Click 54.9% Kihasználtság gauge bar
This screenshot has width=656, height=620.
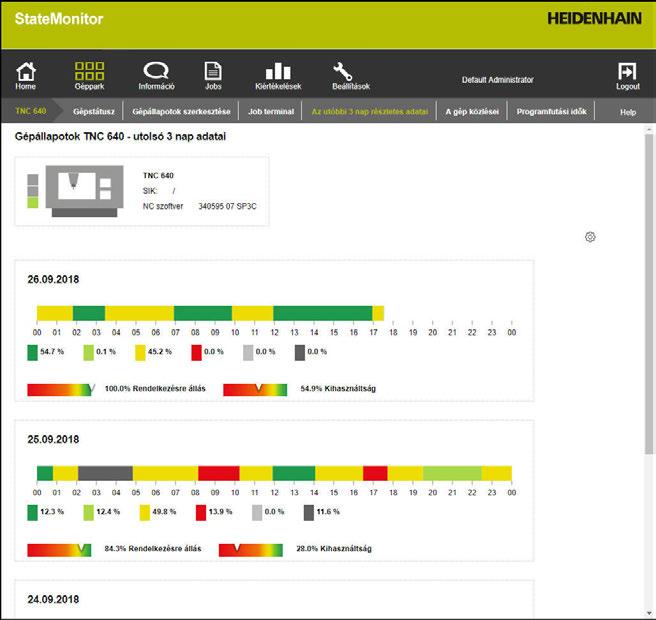point(255,389)
